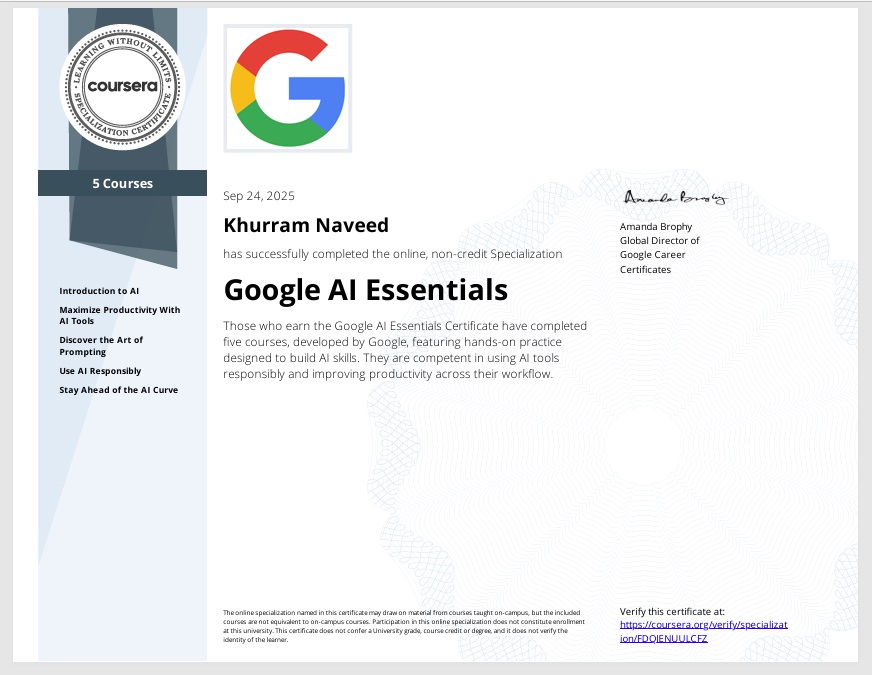
Task: Click the Coursera wordmark inside the badge
Action: click(x=121, y=88)
